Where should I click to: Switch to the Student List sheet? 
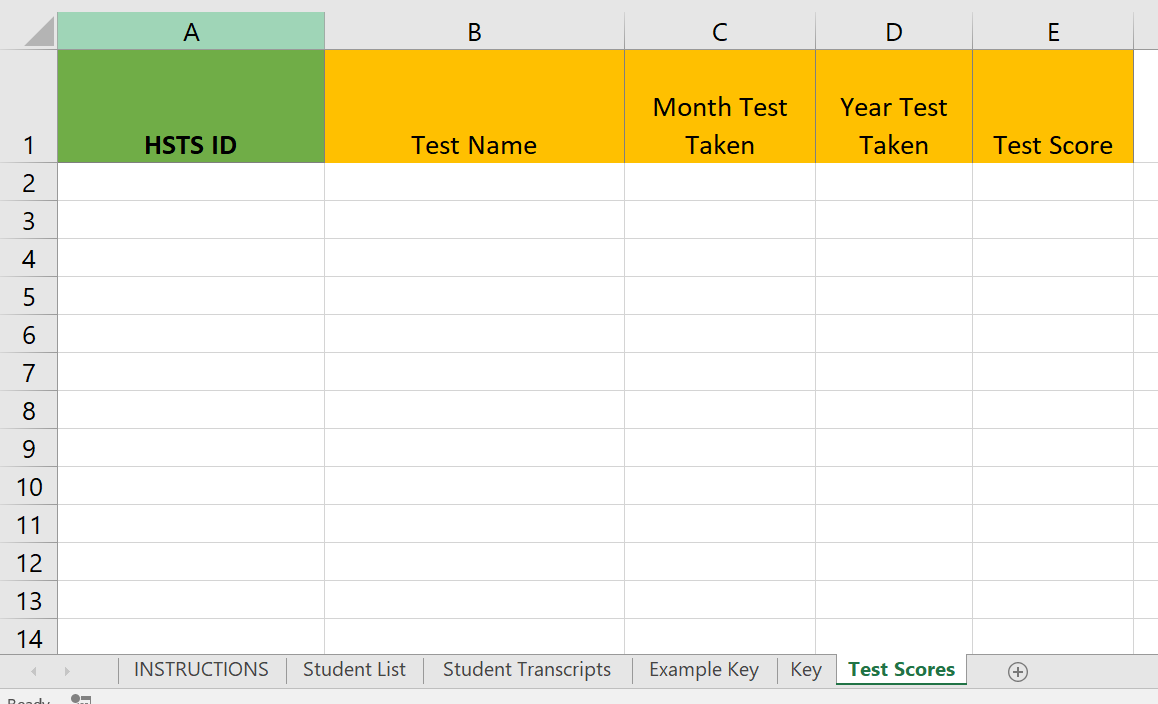354,670
